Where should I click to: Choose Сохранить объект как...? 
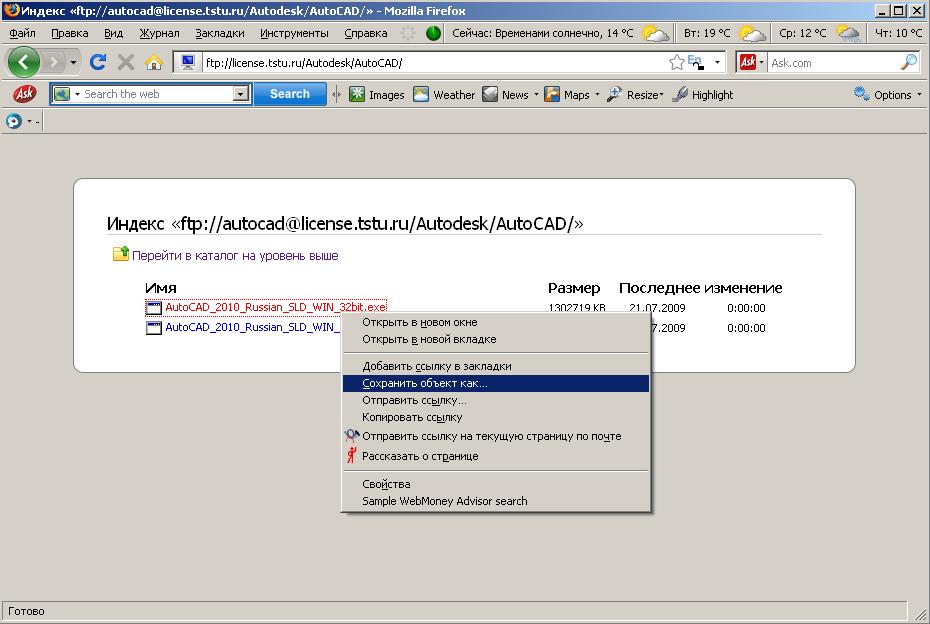[496, 383]
